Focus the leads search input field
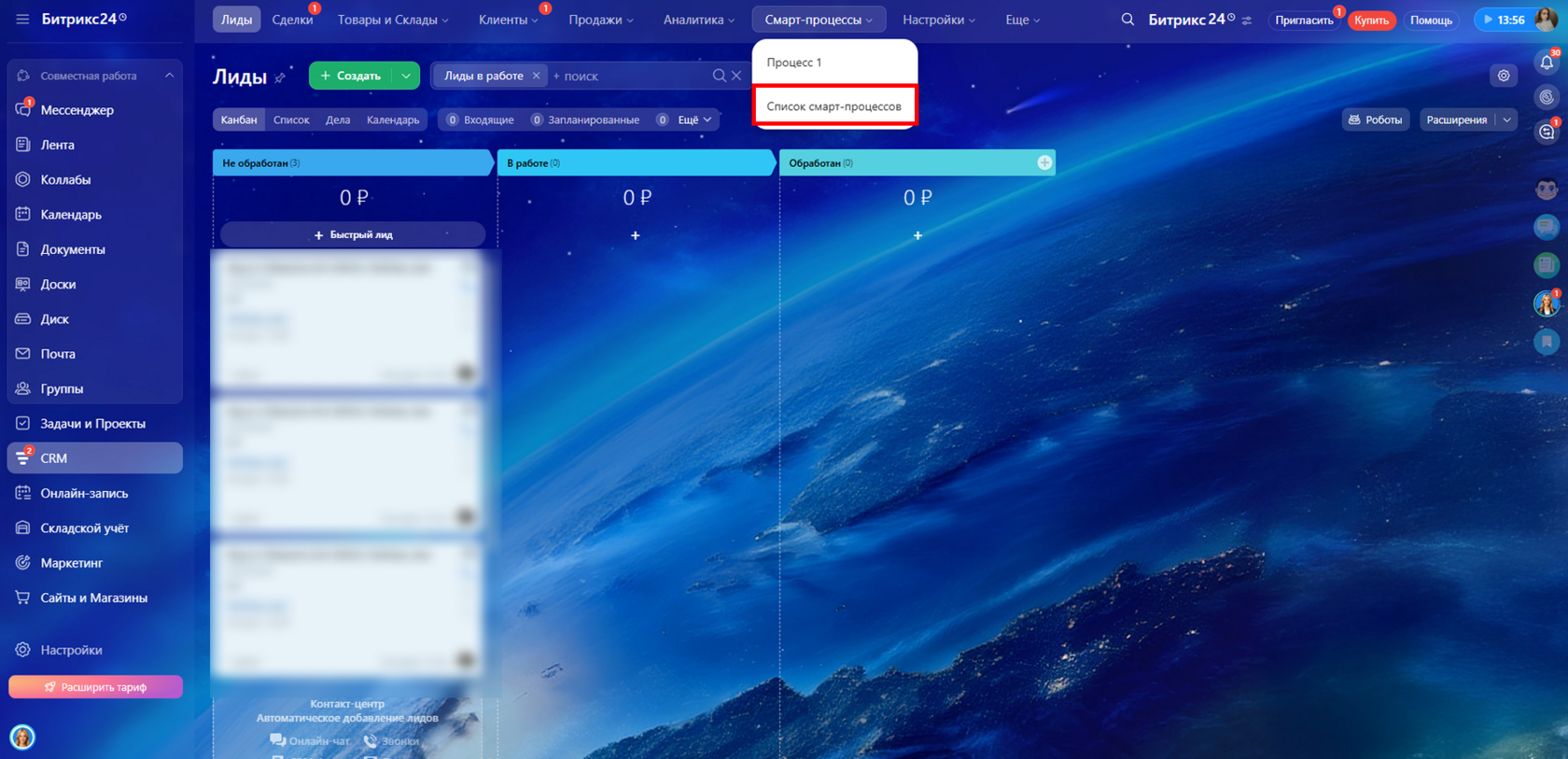 tap(630, 76)
